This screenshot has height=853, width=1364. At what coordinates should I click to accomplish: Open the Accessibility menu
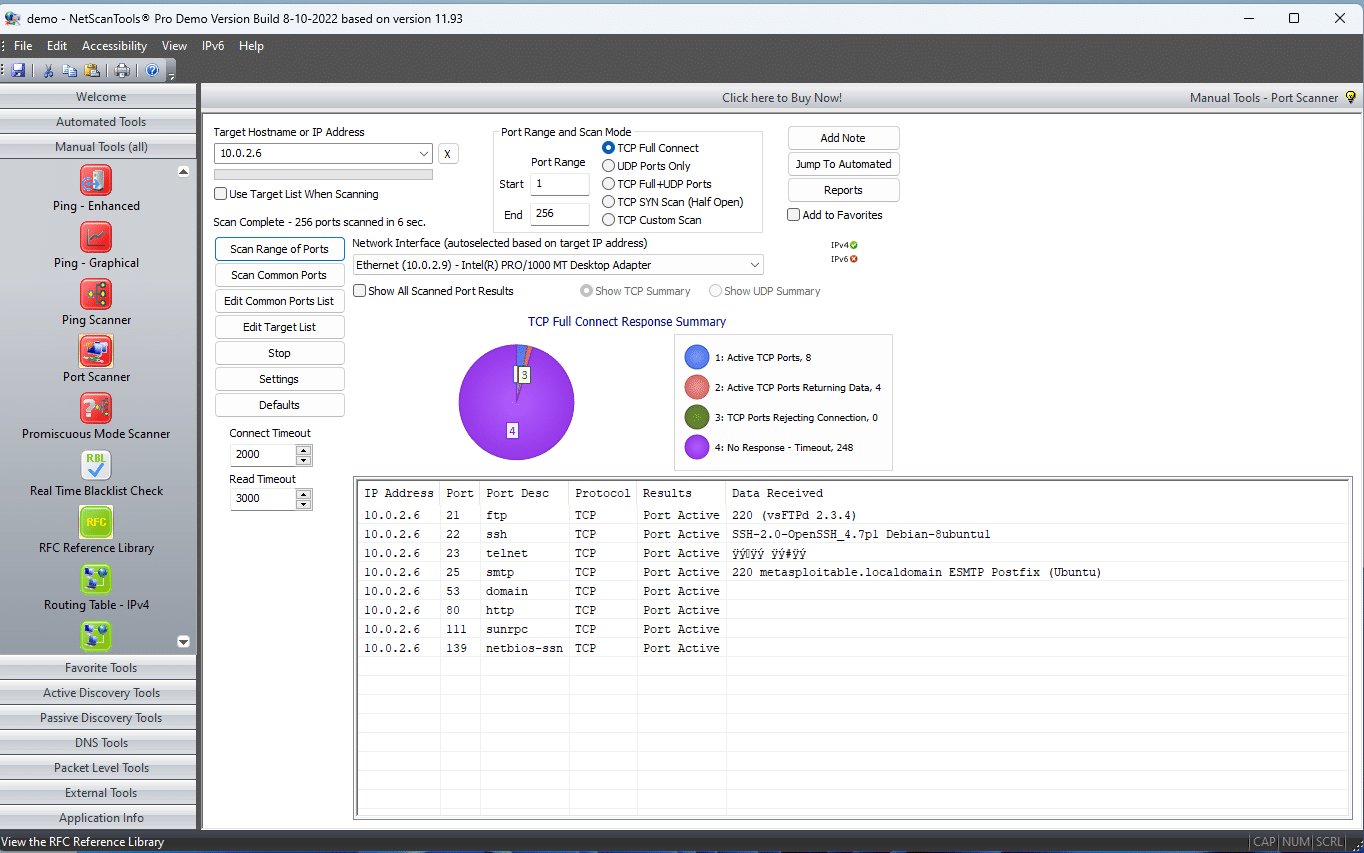click(114, 46)
